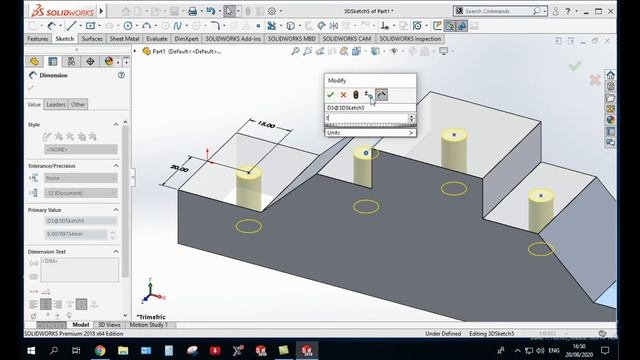Click the Smart Dimension tool
640x360 pixels.
point(51,26)
